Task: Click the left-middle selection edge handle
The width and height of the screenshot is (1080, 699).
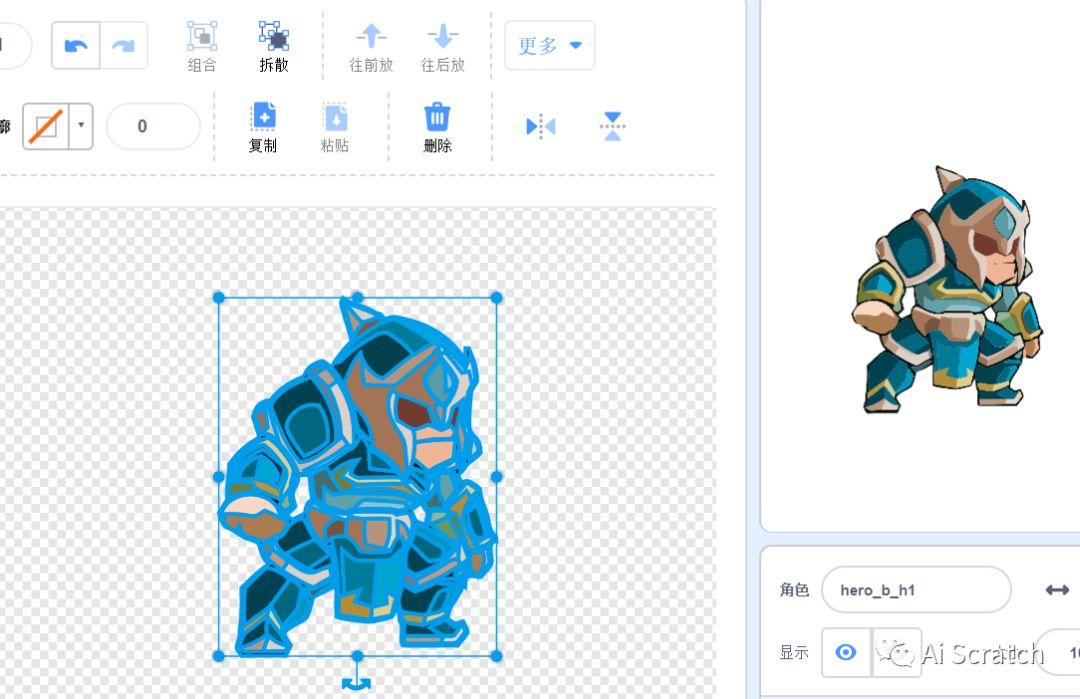Action: pos(219,477)
